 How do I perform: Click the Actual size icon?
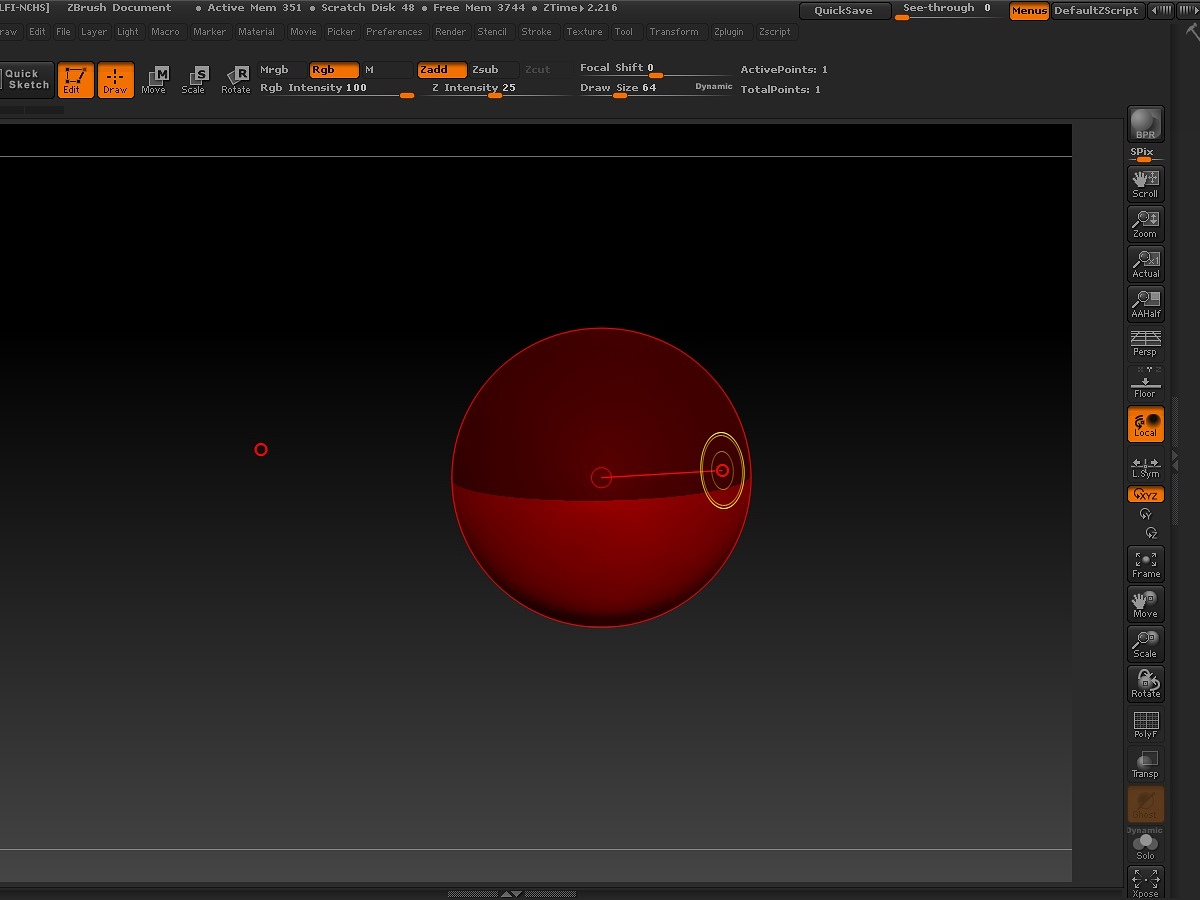[x=1145, y=264]
